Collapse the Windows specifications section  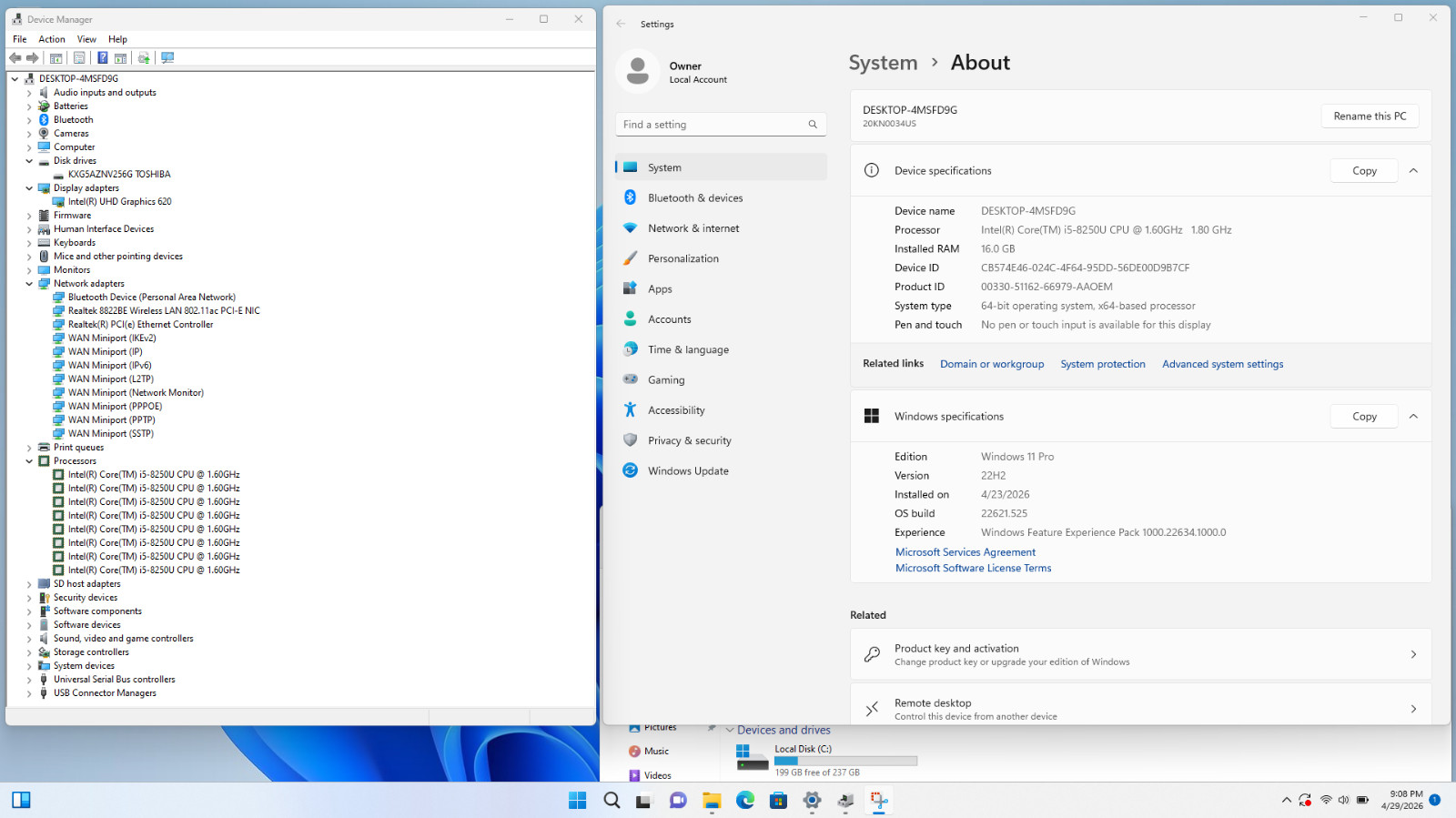click(1413, 416)
